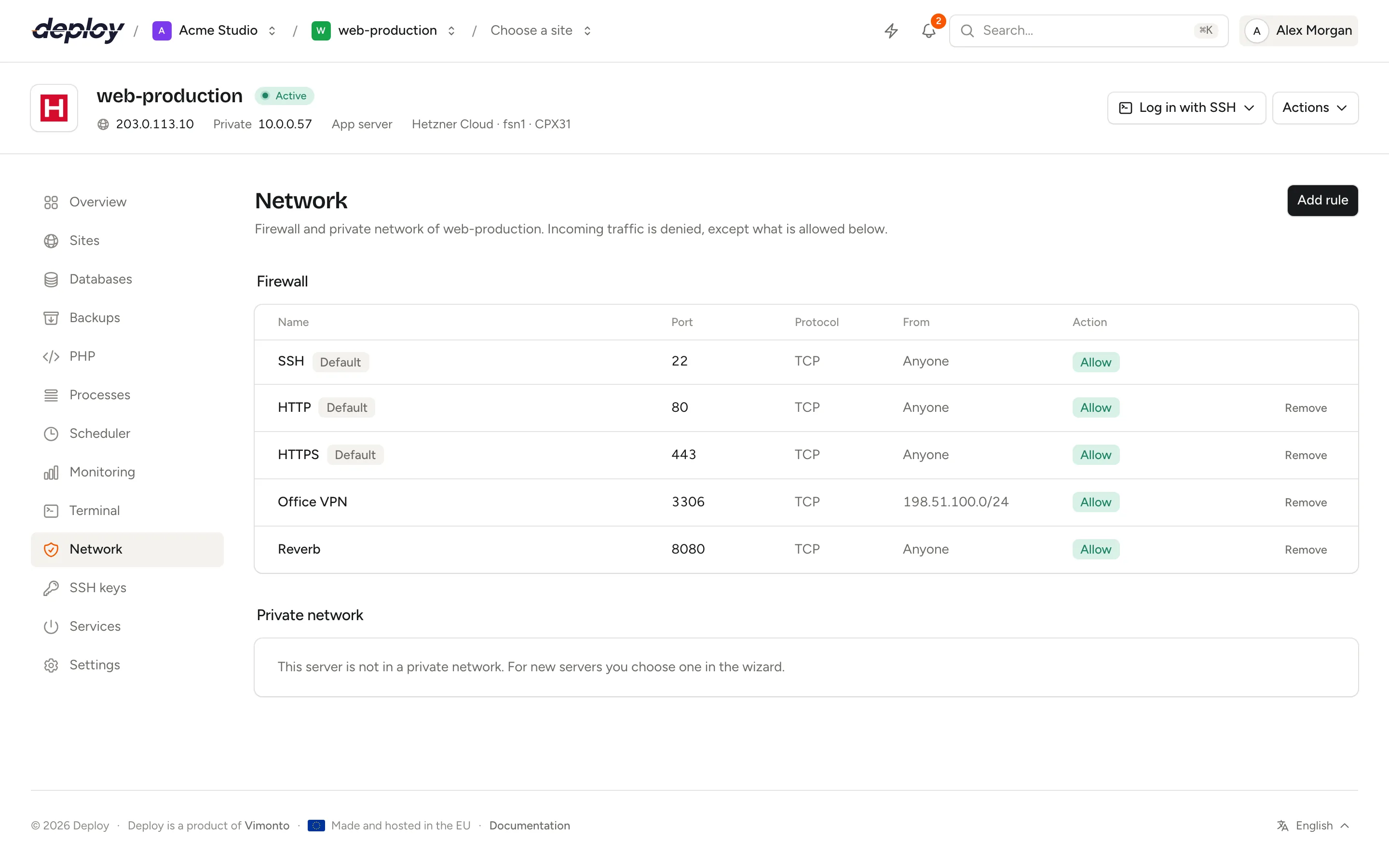Image resolution: width=1389 pixels, height=868 pixels.
Task: Remove the HTTPS firewall rule
Action: pyautogui.click(x=1305, y=455)
